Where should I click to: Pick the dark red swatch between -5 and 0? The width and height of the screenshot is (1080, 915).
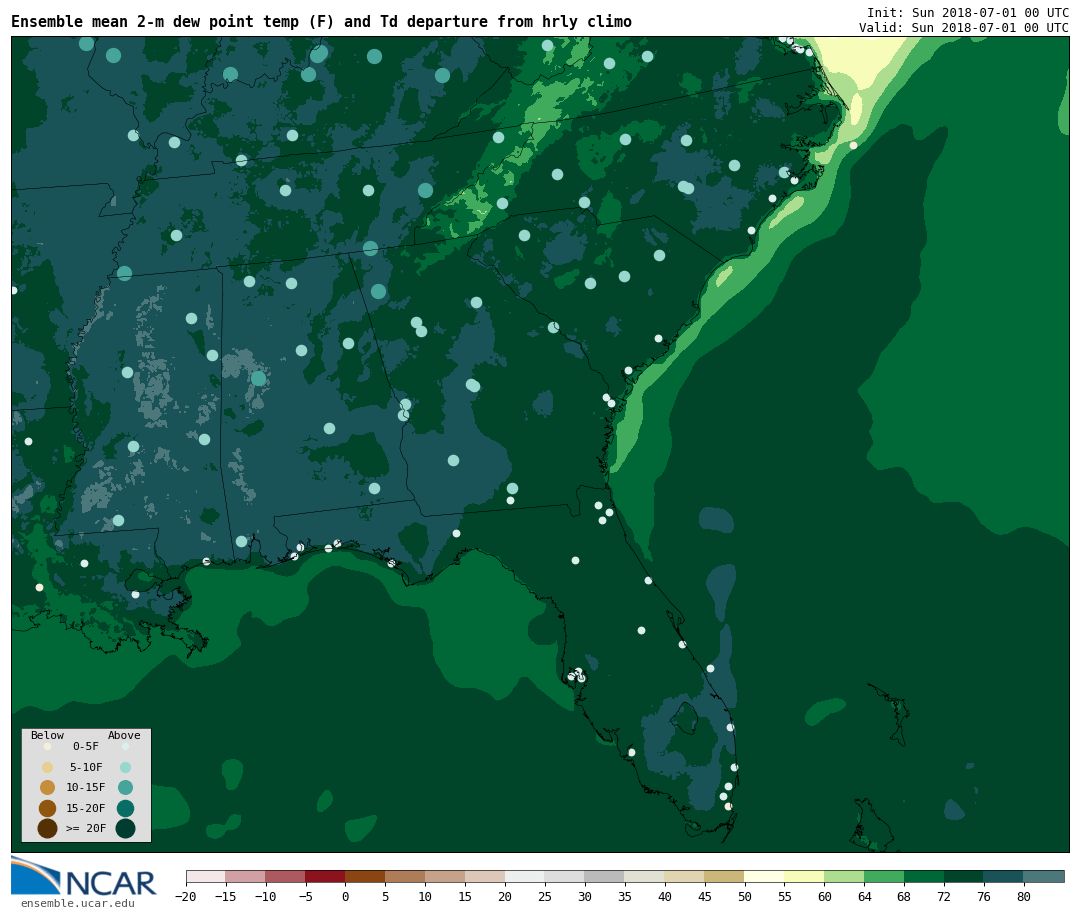tap(325, 876)
